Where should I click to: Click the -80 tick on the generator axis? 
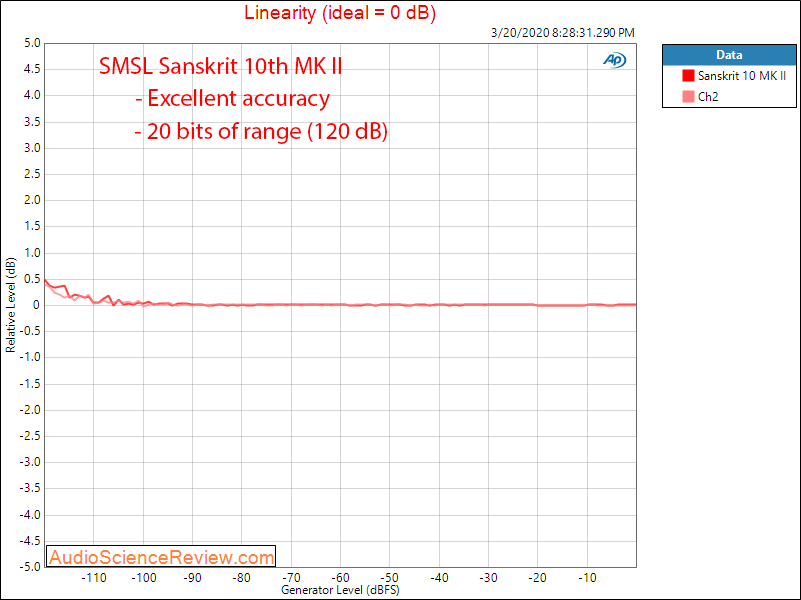point(242,578)
